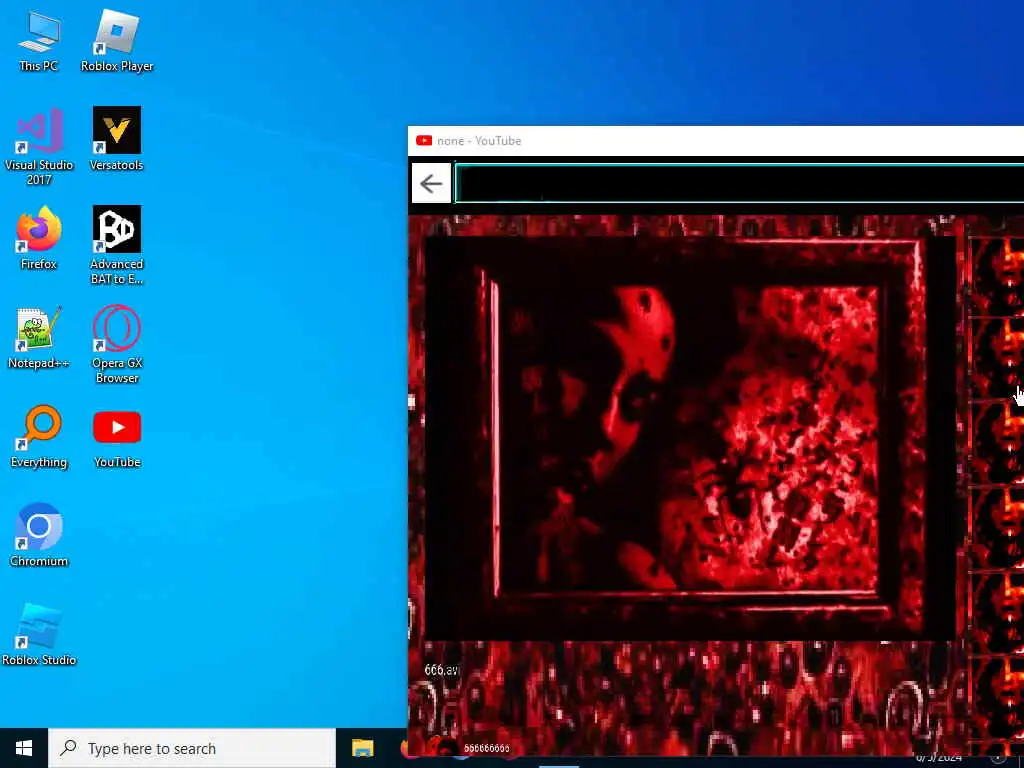Focus the black address bar in the YouTube window

pyautogui.click(x=739, y=184)
